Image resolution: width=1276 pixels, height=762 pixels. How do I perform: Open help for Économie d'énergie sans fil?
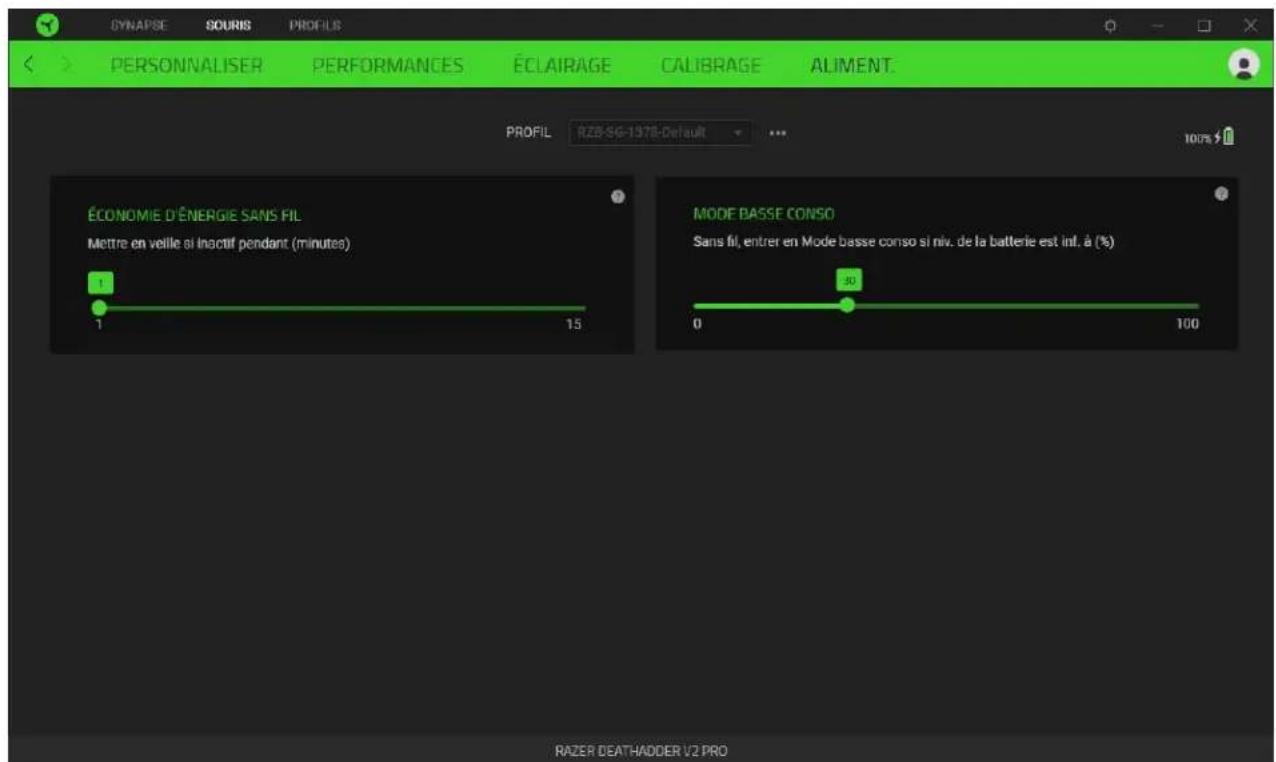point(617,196)
